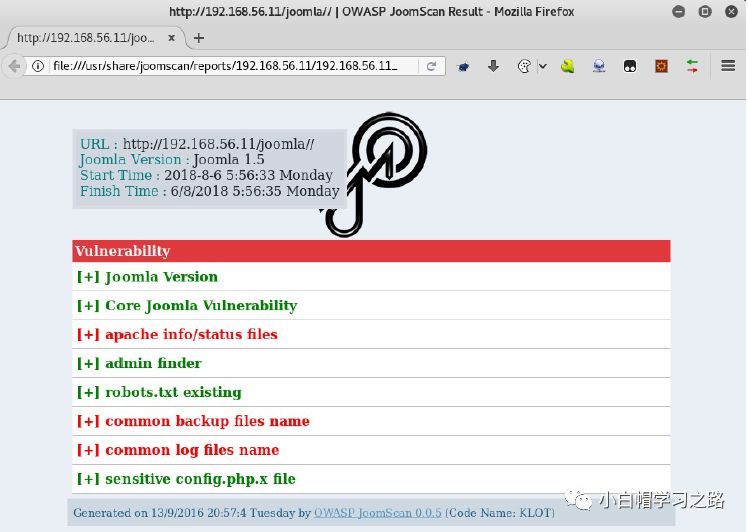Expand the Joomla Version section
This screenshot has height=532, width=748.
point(371,277)
